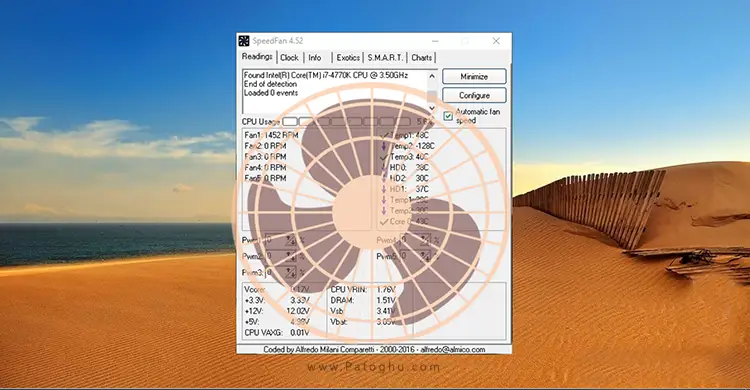Select log line 'Found Intel(R) Core(TM) i7-4770K CPU'
750x390 pixels.
[326, 75]
